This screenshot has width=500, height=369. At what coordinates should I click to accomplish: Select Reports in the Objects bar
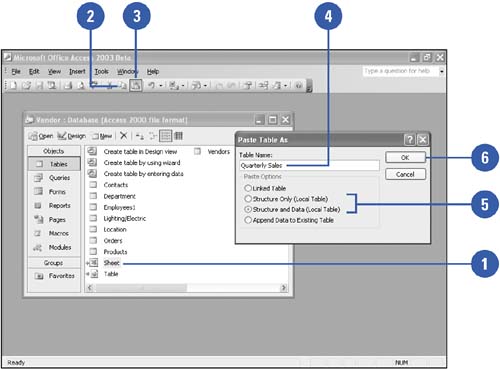[54, 205]
